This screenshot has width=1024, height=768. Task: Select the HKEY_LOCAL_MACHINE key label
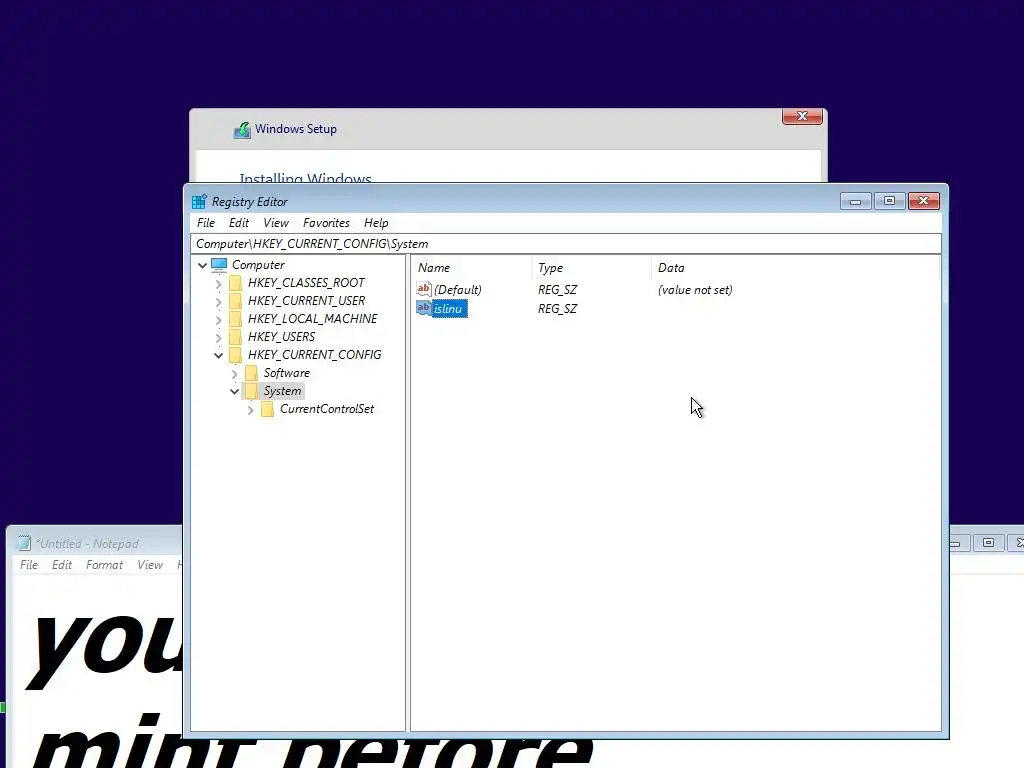pos(312,319)
